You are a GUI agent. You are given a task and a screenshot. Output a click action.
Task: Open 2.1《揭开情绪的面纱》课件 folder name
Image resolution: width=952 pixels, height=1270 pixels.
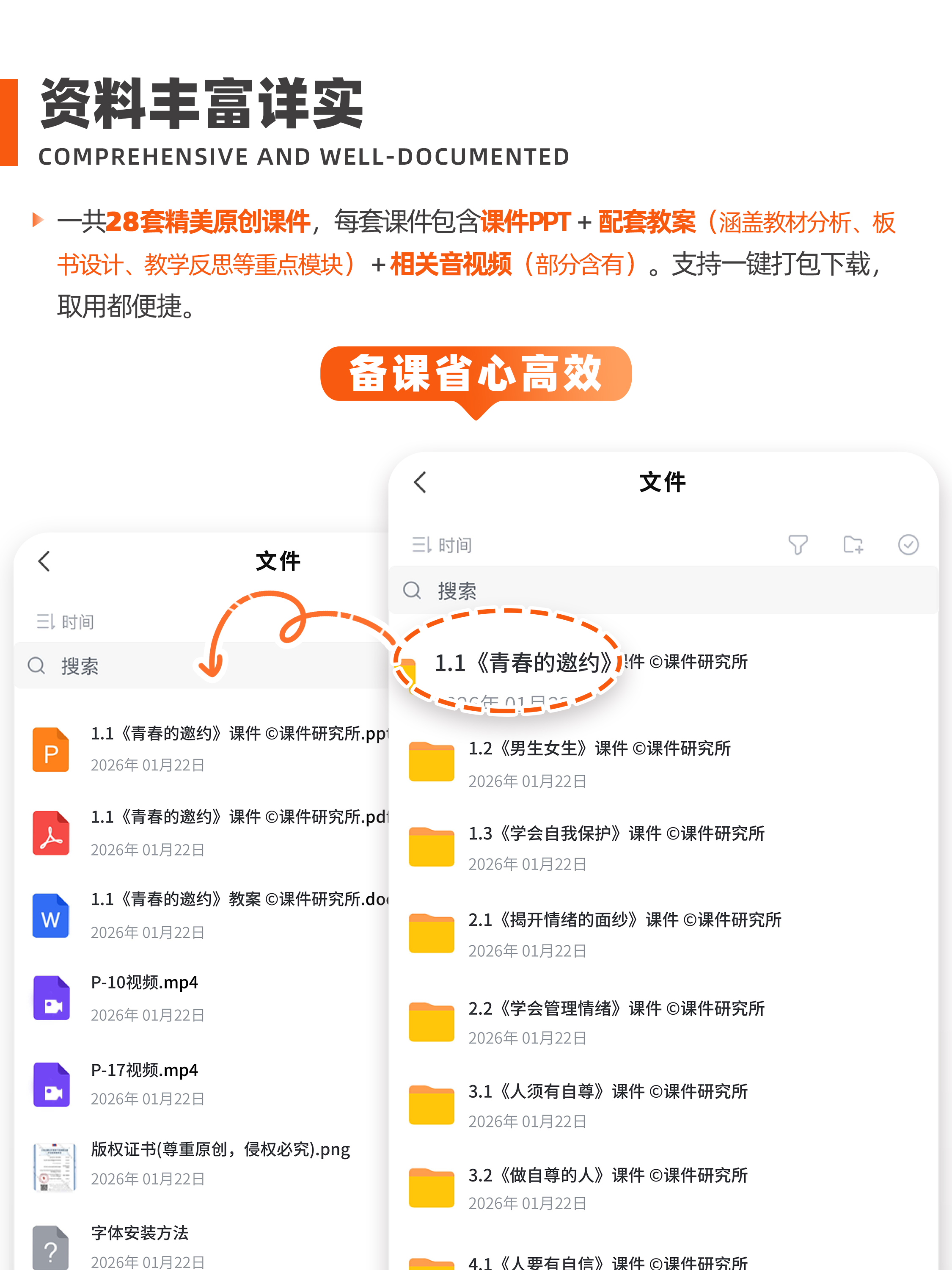point(625,920)
